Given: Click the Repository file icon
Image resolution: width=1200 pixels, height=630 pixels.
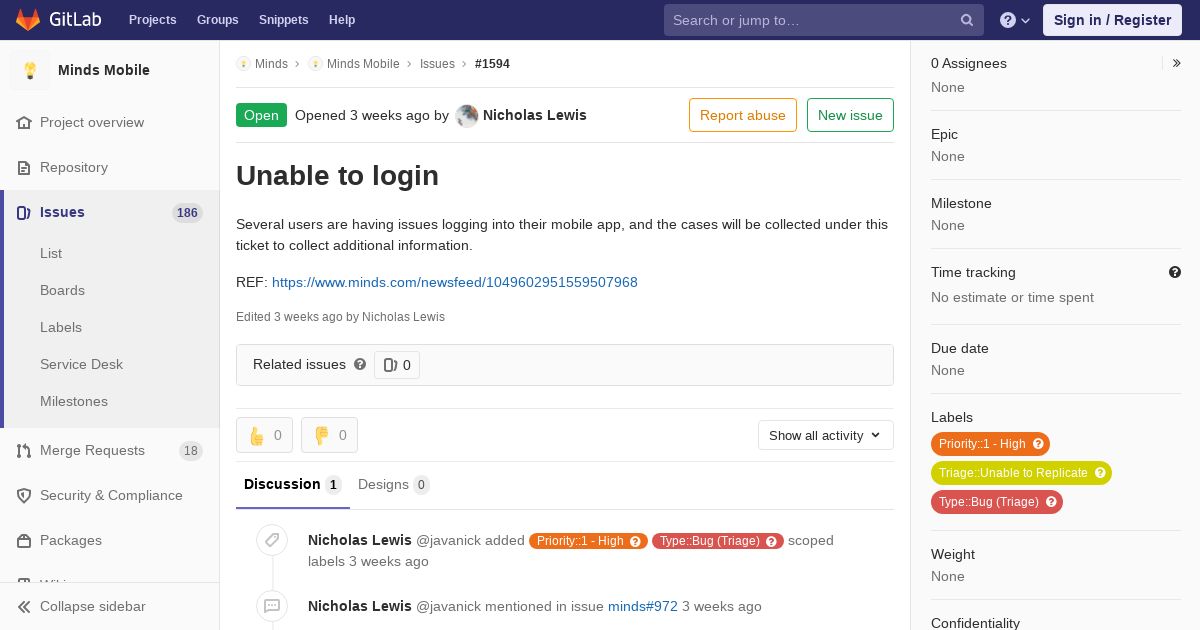Looking at the screenshot, I should [x=24, y=168].
